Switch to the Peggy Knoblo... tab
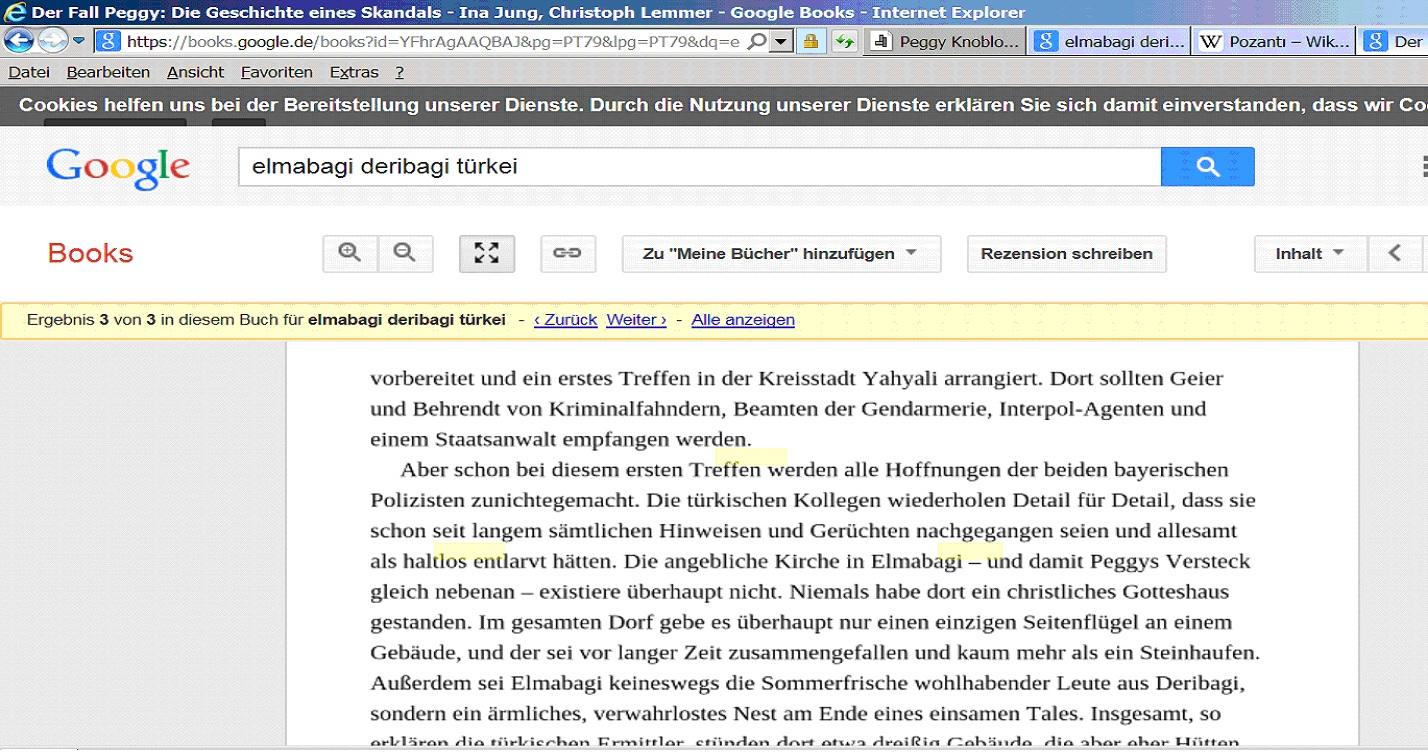The height and width of the screenshot is (752, 1428). [x=945, y=41]
